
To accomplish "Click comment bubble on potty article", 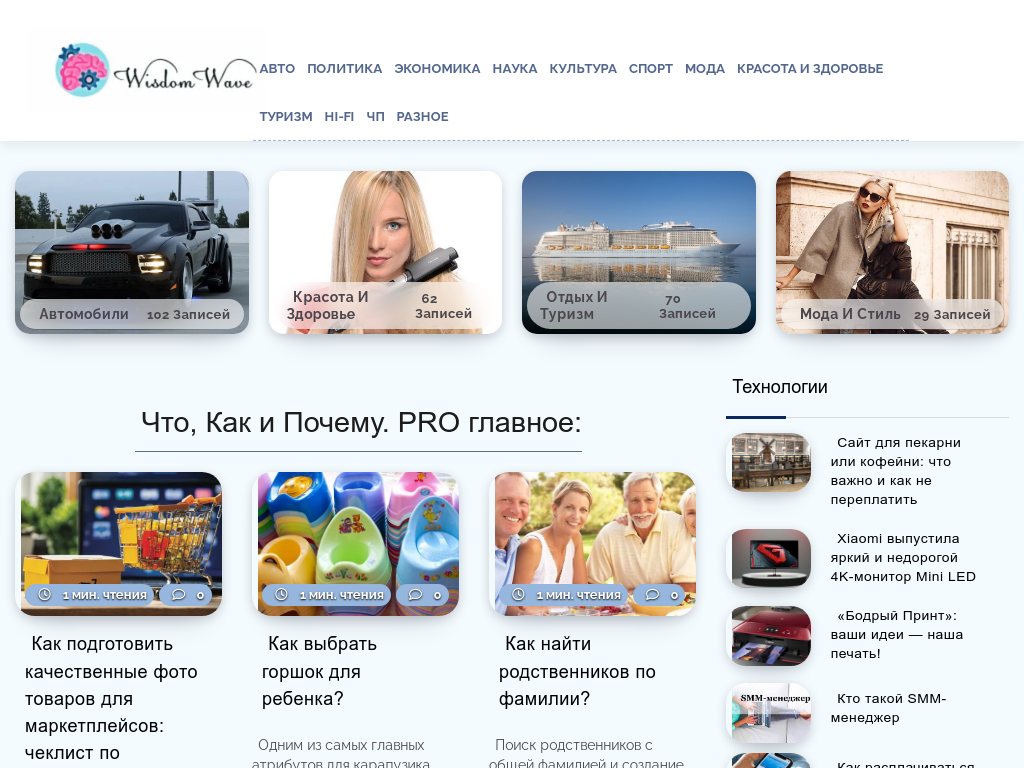I will tap(415, 594).
